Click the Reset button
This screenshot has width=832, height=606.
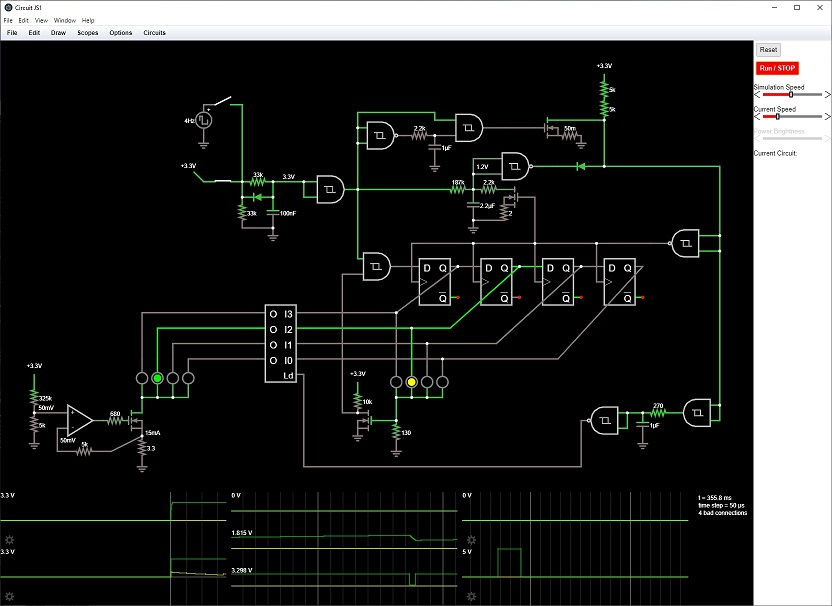768,49
